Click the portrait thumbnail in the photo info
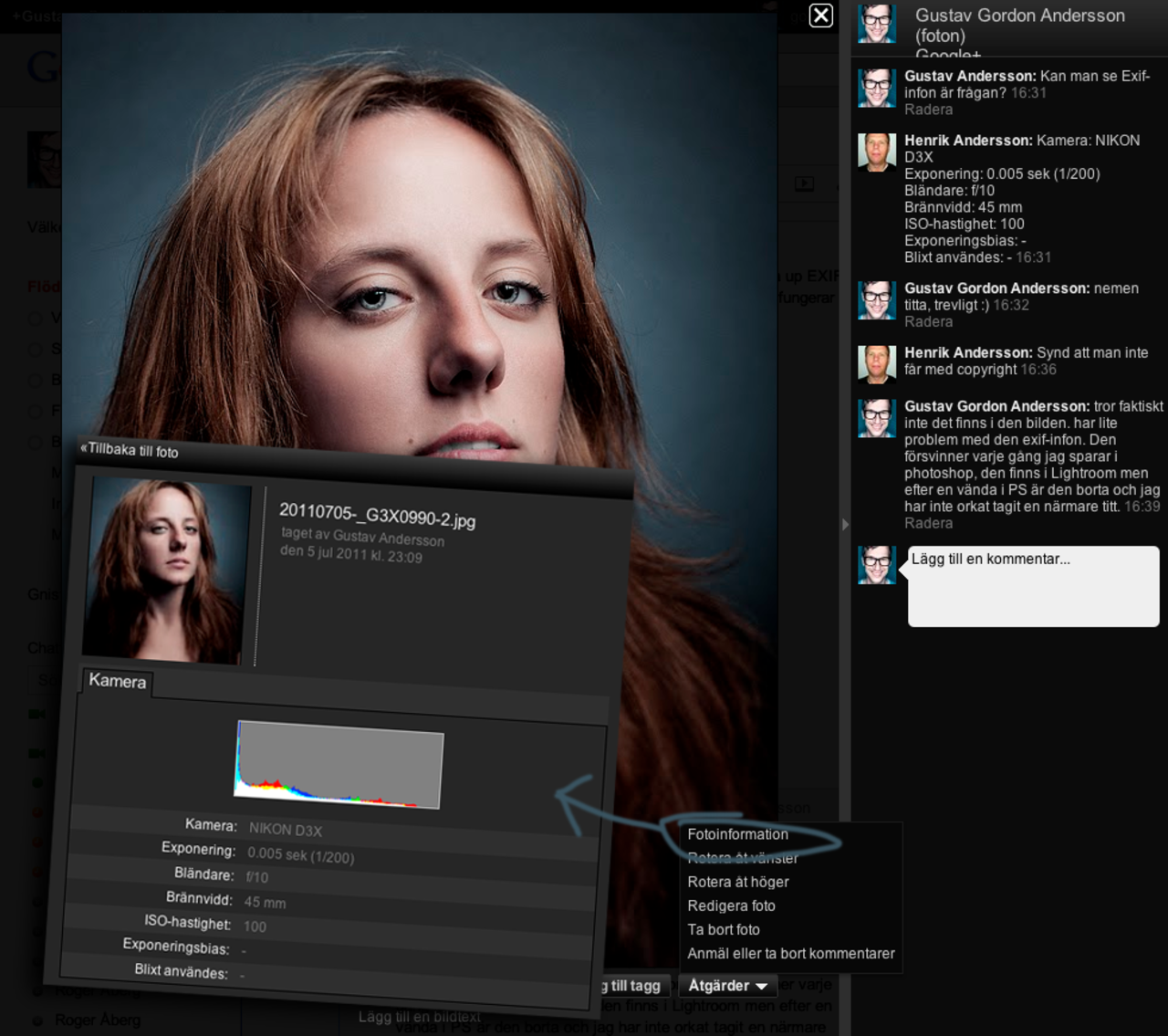This screenshot has width=1168, height=1036. tap(165, 569)
